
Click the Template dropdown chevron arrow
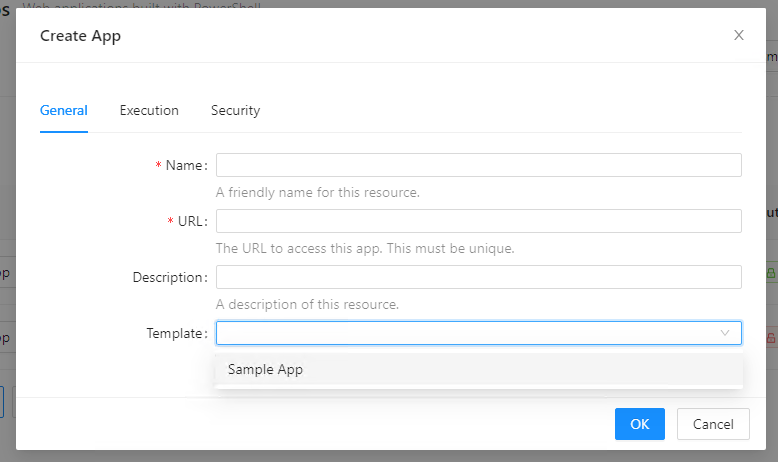point(725,333)
